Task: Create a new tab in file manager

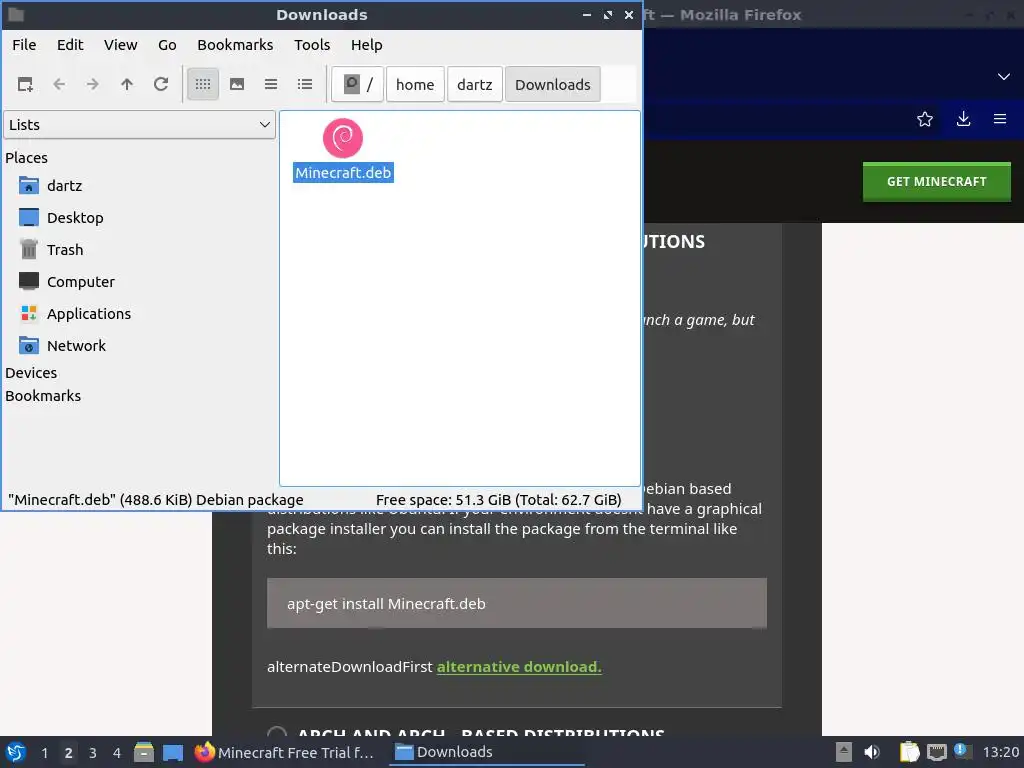Action: pyautogui.click(x=25, y=84)
